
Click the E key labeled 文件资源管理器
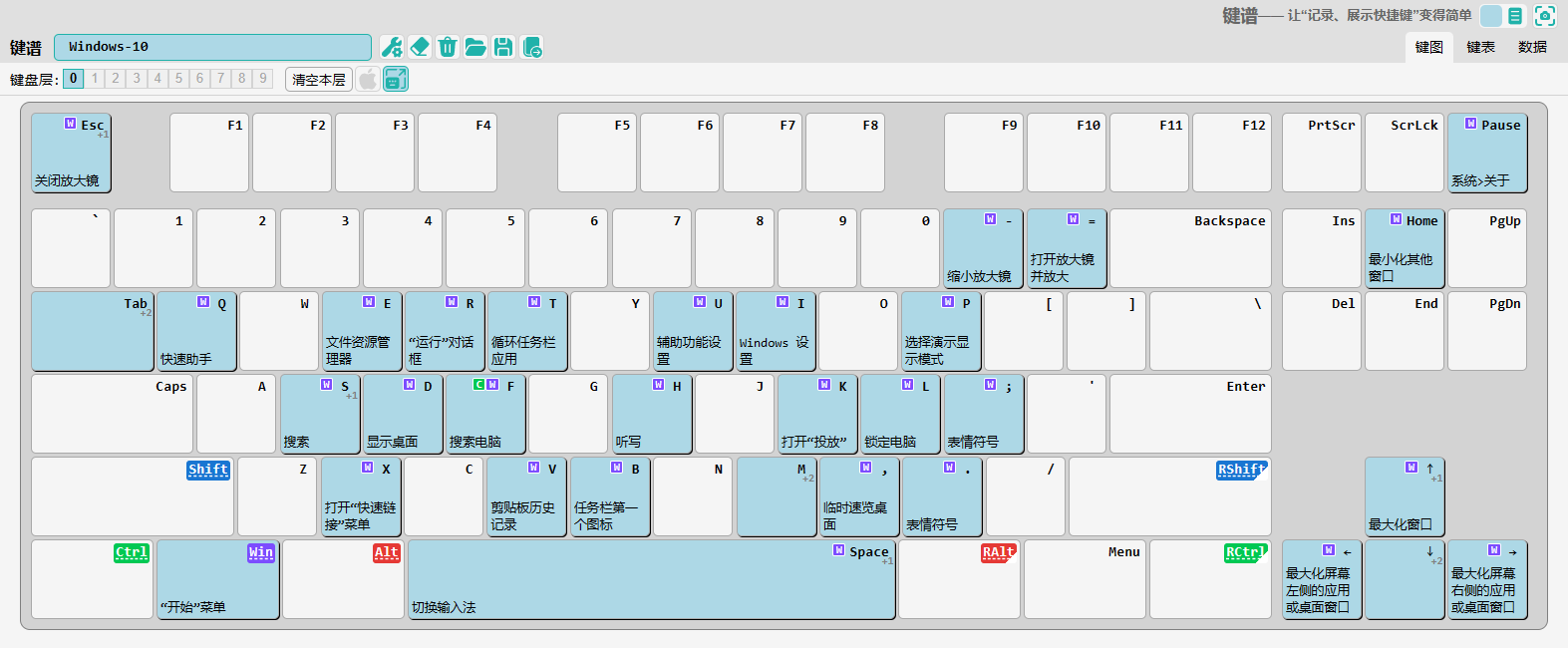[361, 331]
